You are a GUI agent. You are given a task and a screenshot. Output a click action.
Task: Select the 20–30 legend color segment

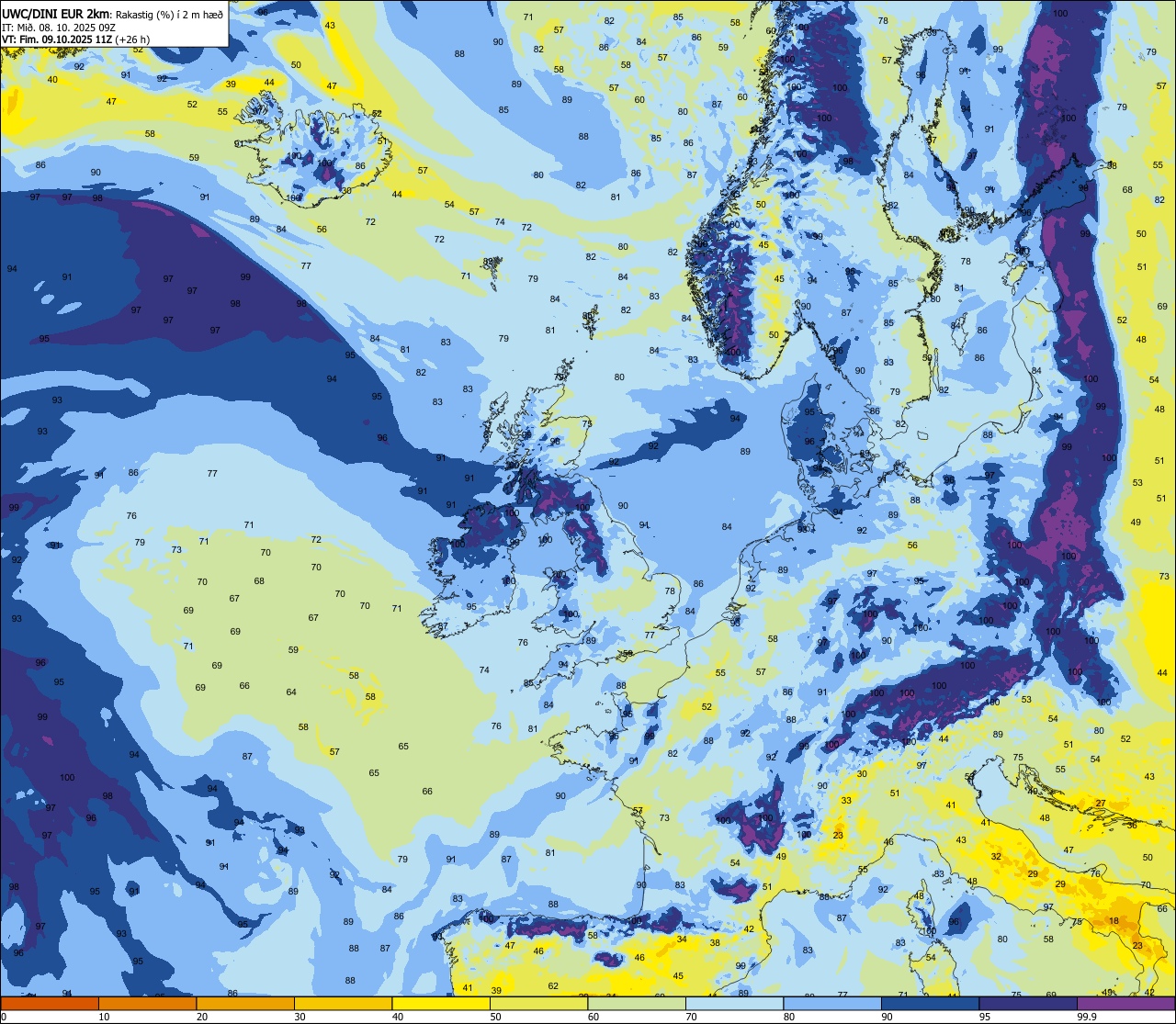[245, 1004]
